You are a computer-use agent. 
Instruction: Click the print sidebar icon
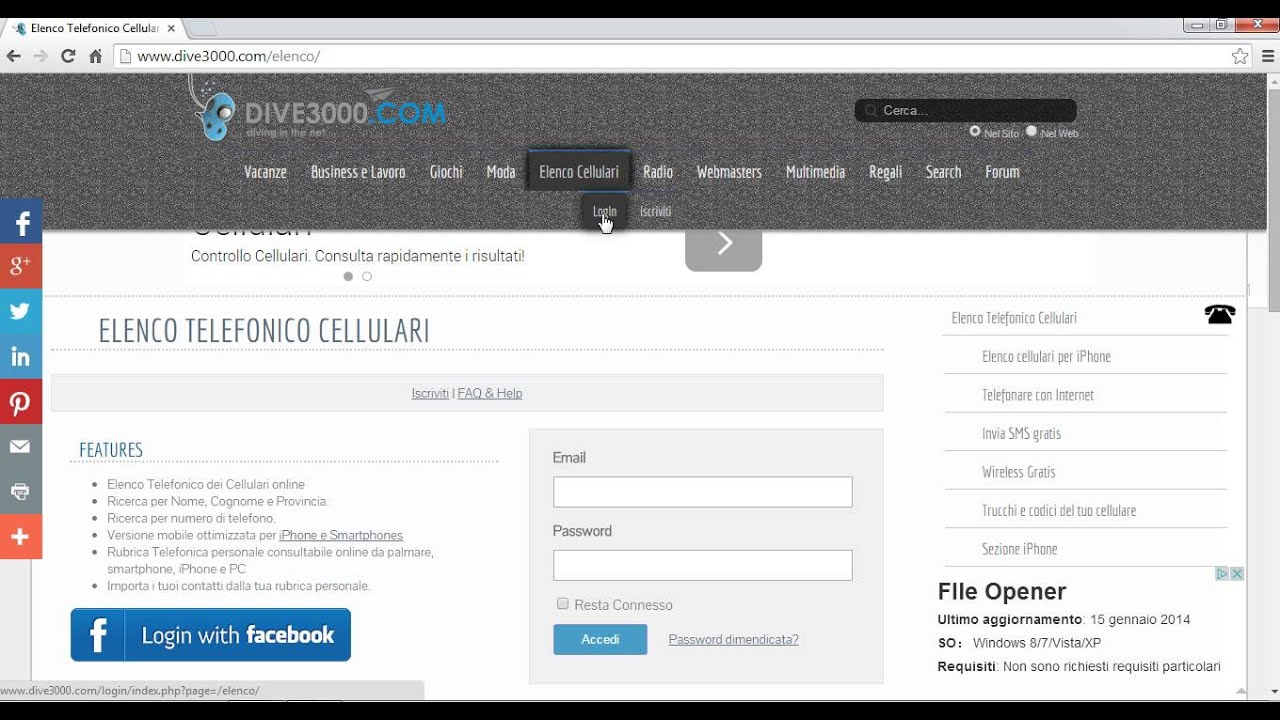coord(21,492)
